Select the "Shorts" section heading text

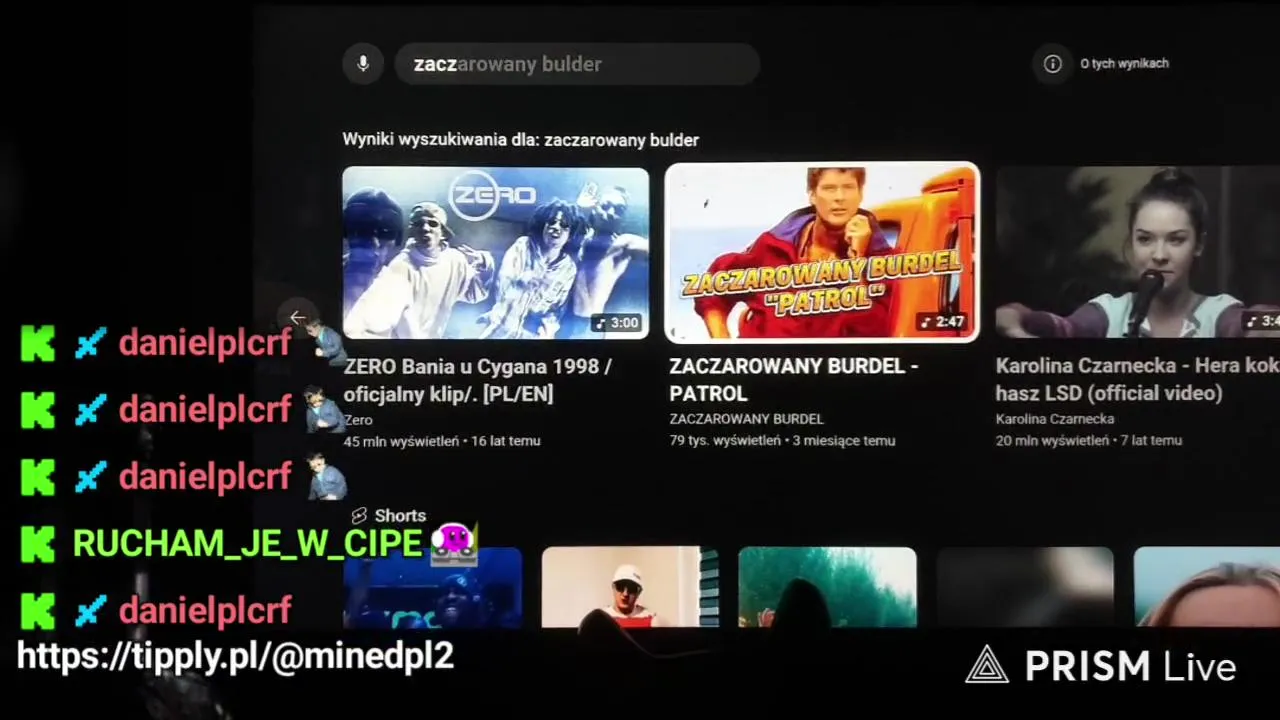400,516
